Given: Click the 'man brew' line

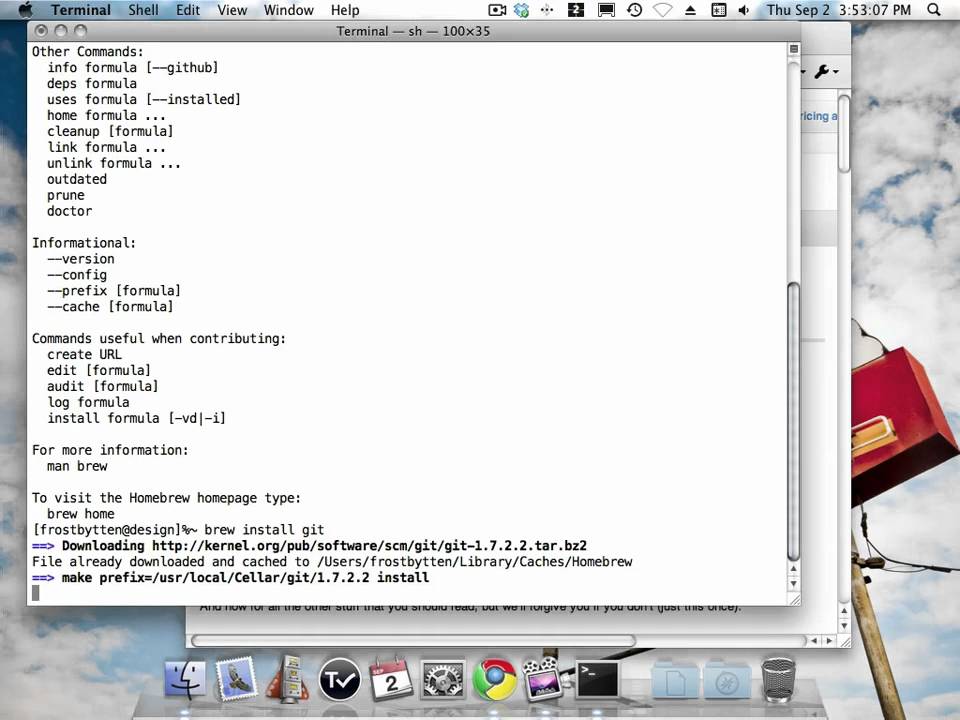Looking at the screenshot, I should [77, 466].
